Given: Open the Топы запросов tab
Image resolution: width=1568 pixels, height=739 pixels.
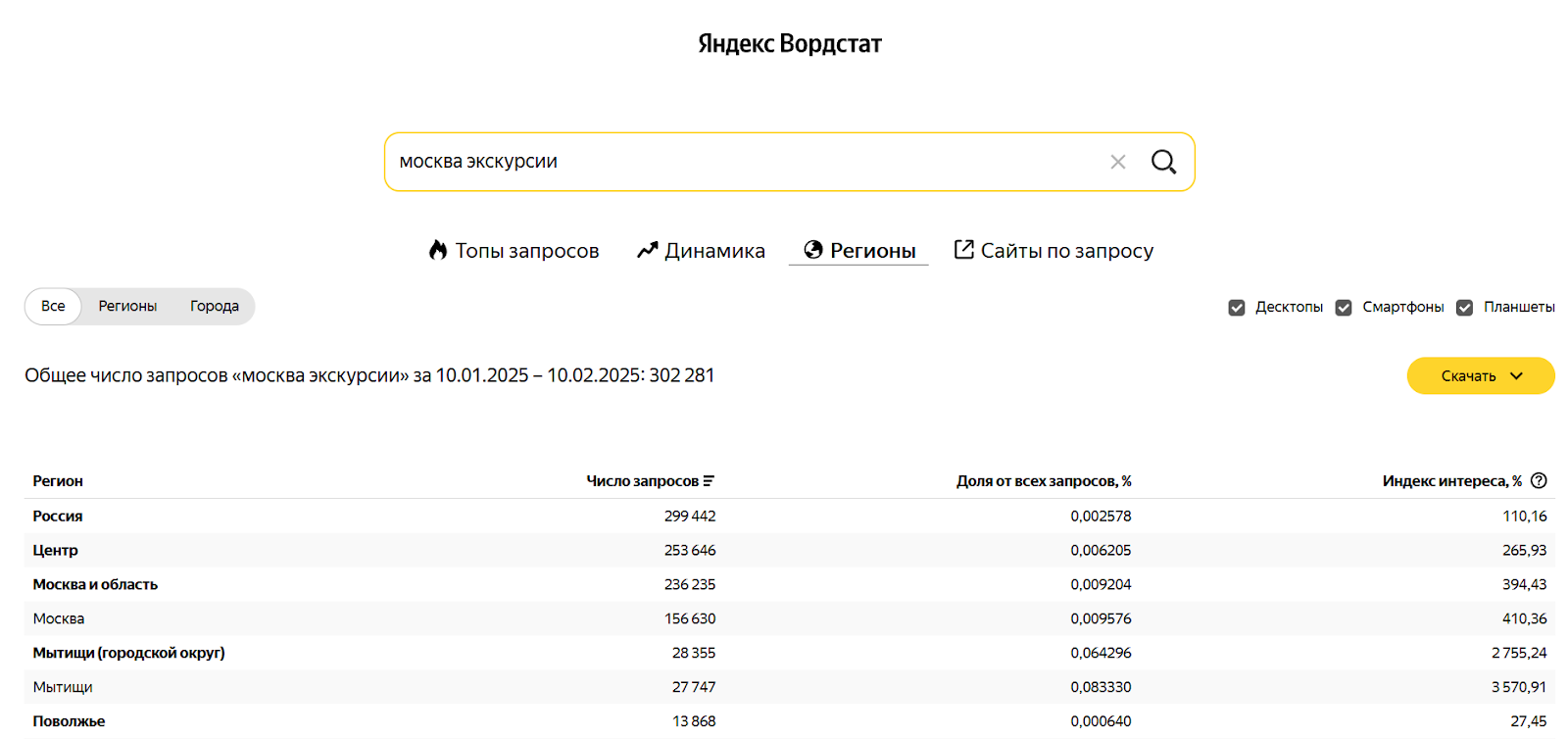Looking at the screenshot, I should coord(514,250).
